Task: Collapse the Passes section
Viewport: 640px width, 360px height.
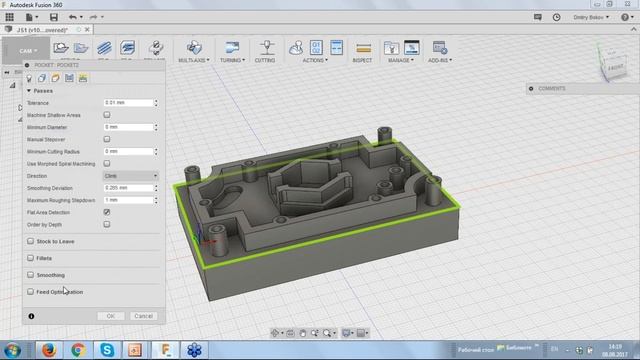Action: tap(29, 91)
